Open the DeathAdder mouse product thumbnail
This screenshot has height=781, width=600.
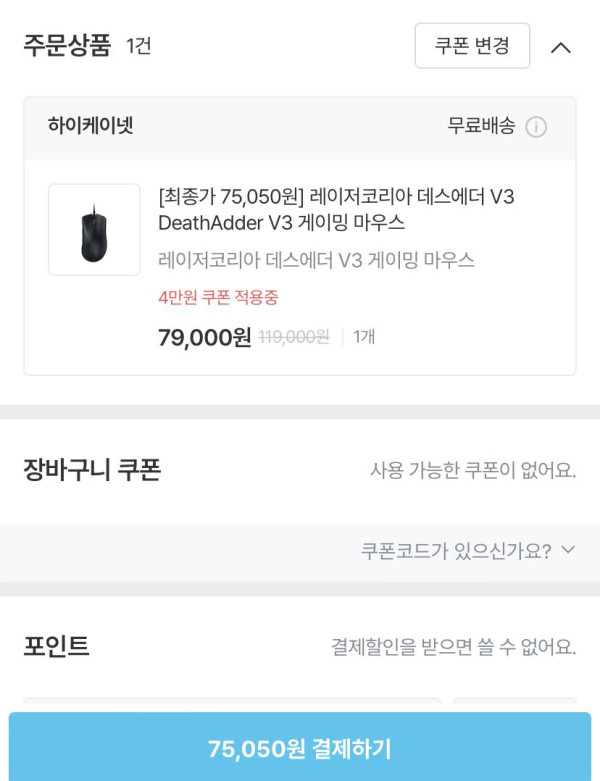(94, 229)
